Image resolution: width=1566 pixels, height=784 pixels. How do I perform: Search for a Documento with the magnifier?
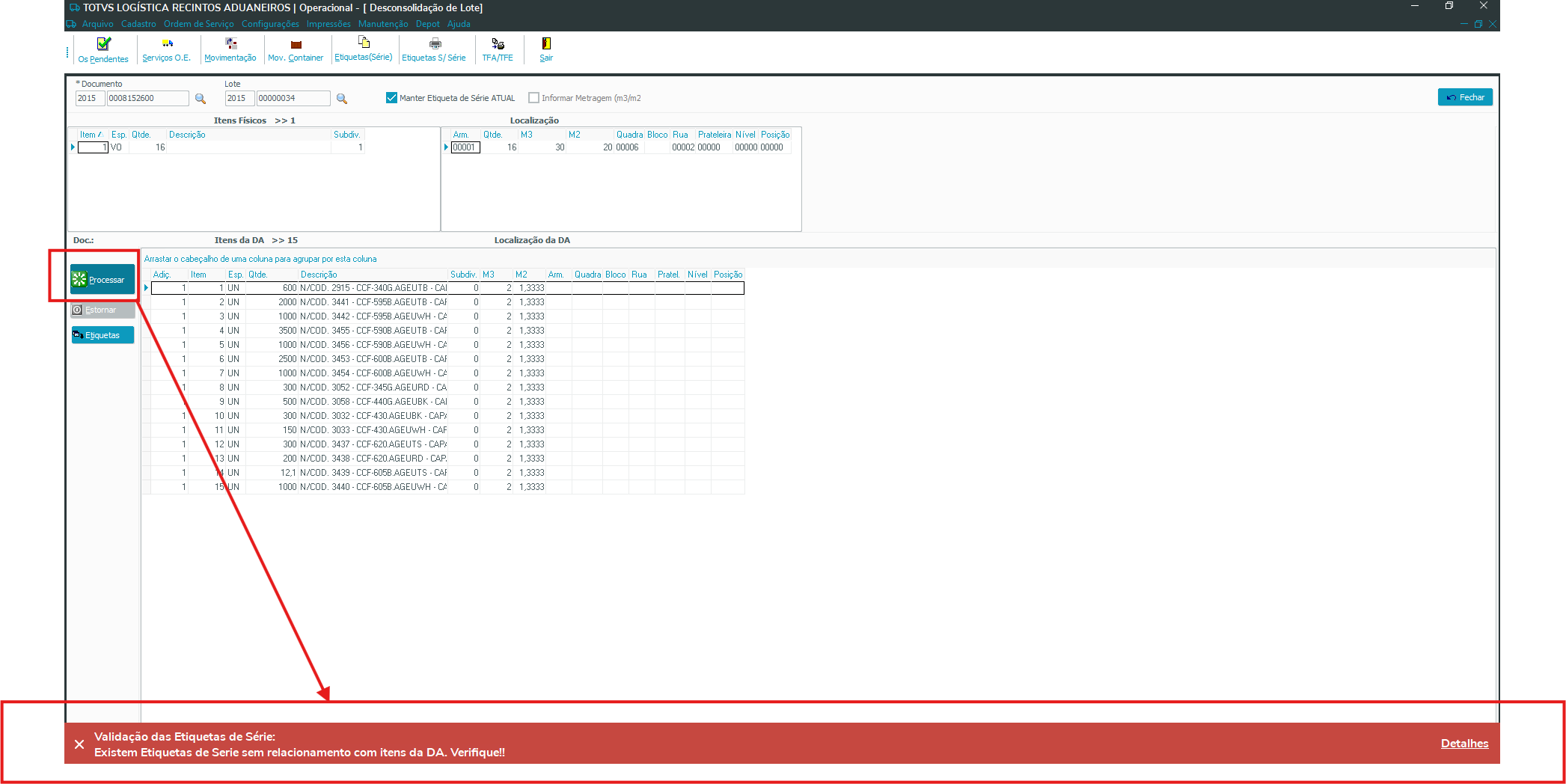(x=201, y=99)
